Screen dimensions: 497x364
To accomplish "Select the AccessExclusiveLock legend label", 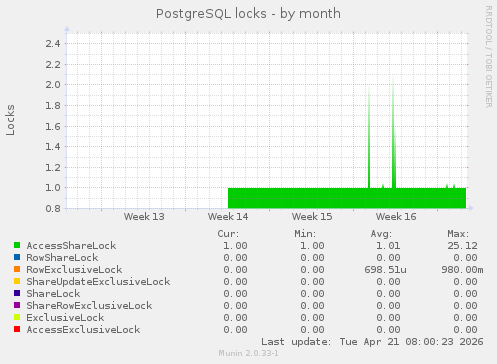I will pyautogui.click(x=83, y=330).
